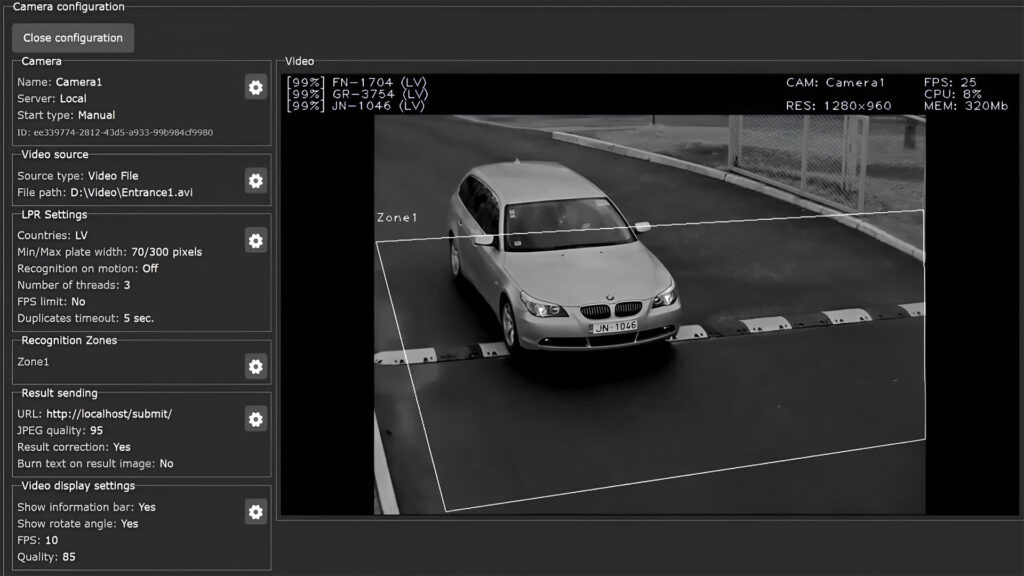Click Number of threads: 3
The width and height of the screenshot is (1024, 576).
pyautogui.click(x=74, y=285)
